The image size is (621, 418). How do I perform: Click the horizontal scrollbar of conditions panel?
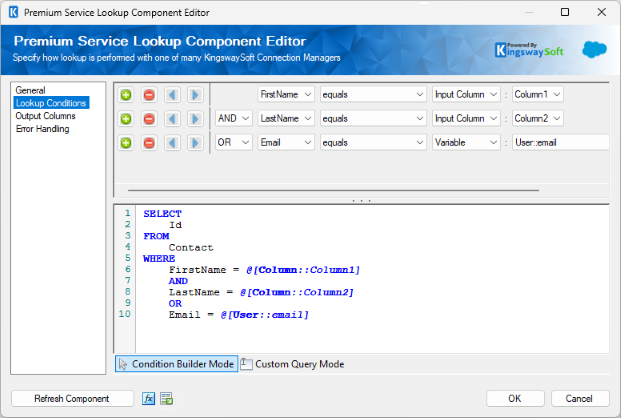(333, 190)
